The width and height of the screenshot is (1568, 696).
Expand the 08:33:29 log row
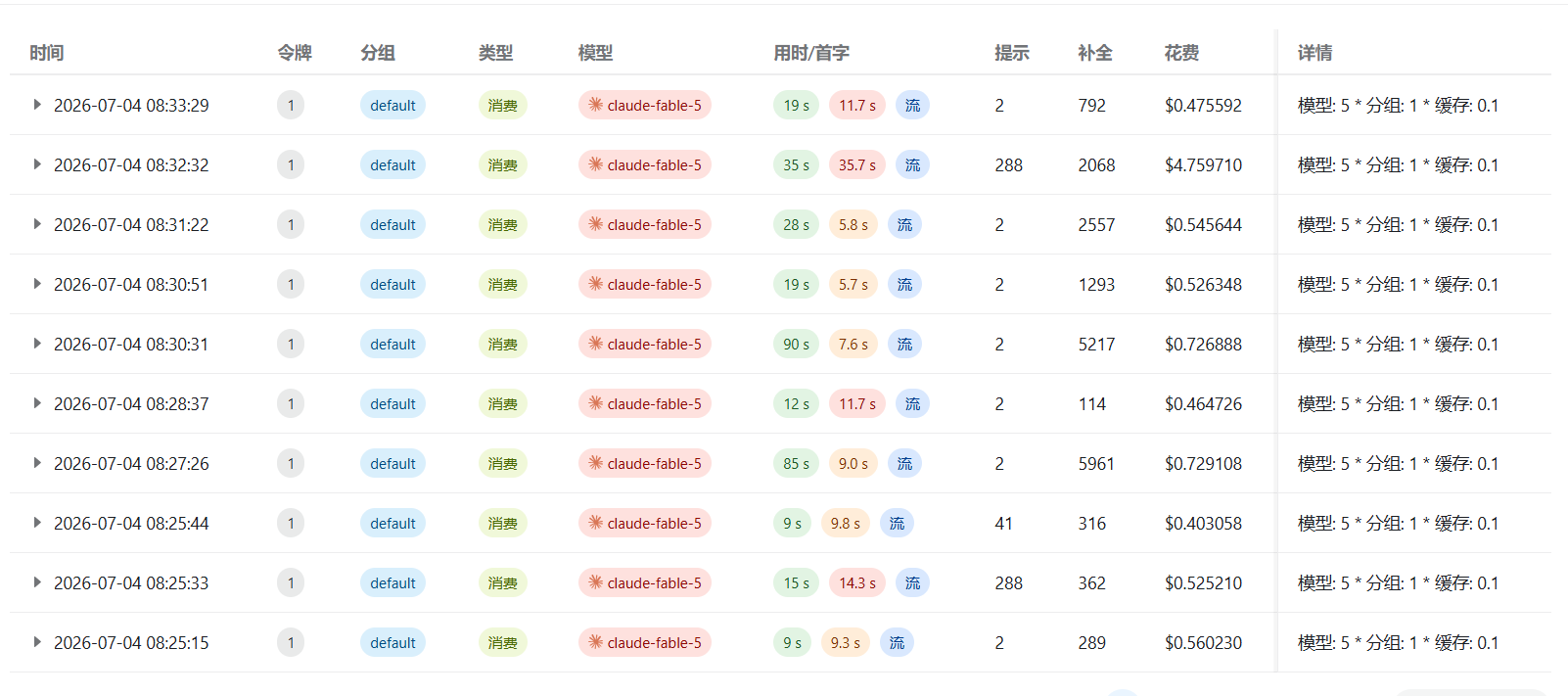pyautogui.click(x=37, y=105)
